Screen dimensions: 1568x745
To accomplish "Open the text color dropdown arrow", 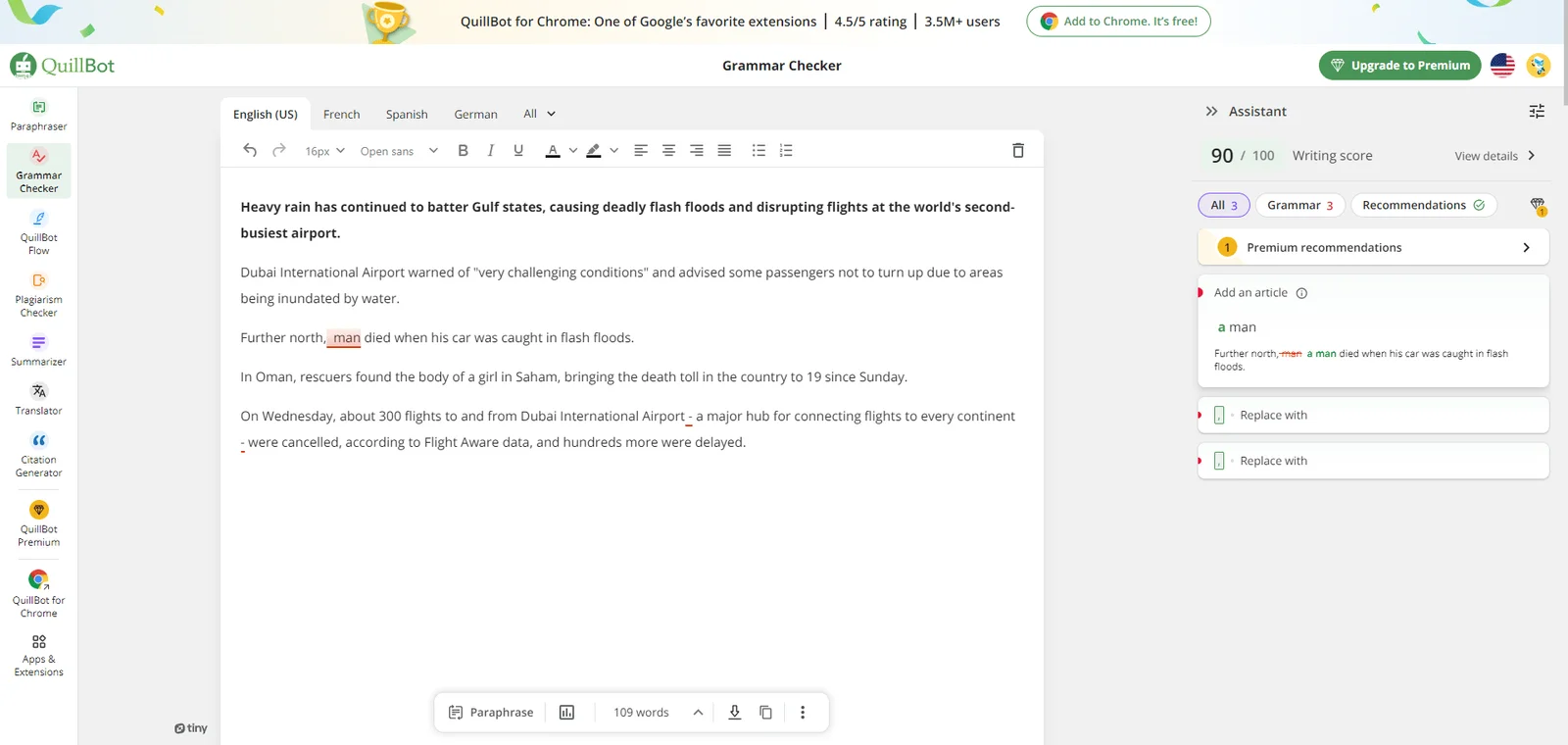I will tap(573, 151).
